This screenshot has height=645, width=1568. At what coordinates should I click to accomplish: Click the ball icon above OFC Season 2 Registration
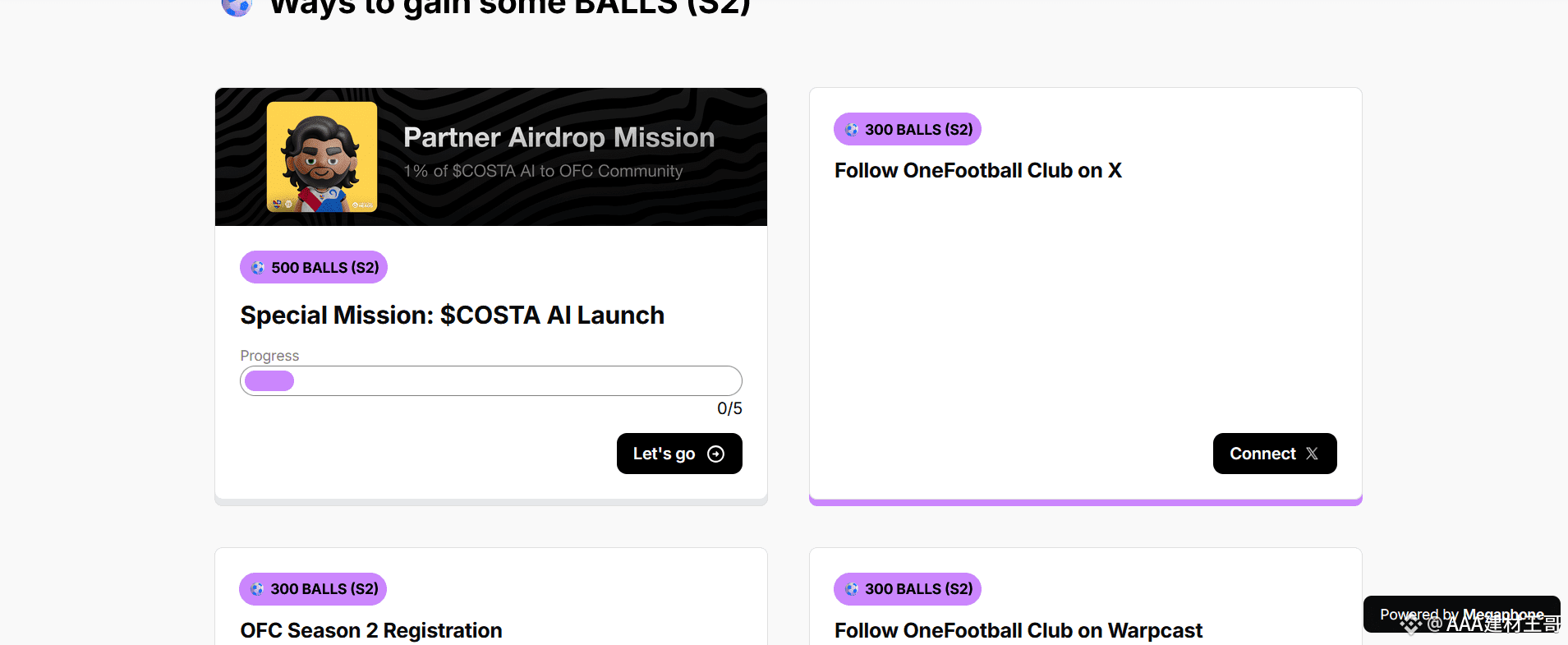pyautogui.click(x=257, y=589)
